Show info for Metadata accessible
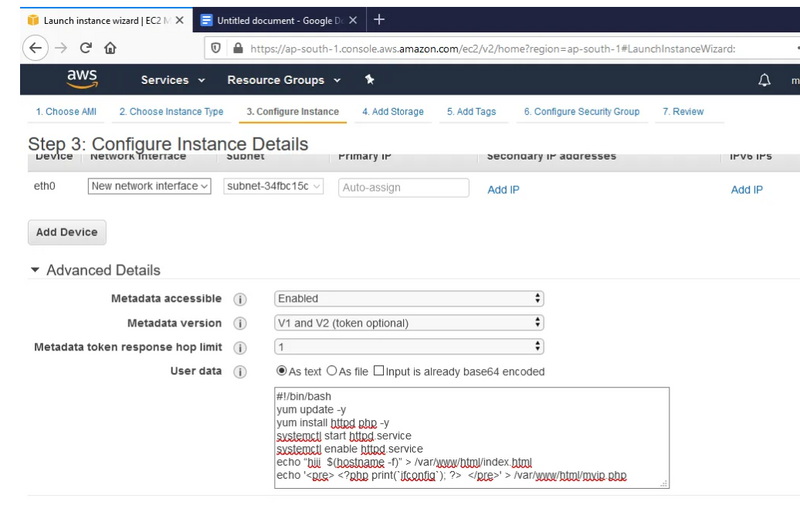The height and width of the screenshot is (515, 800). [240, 299]
